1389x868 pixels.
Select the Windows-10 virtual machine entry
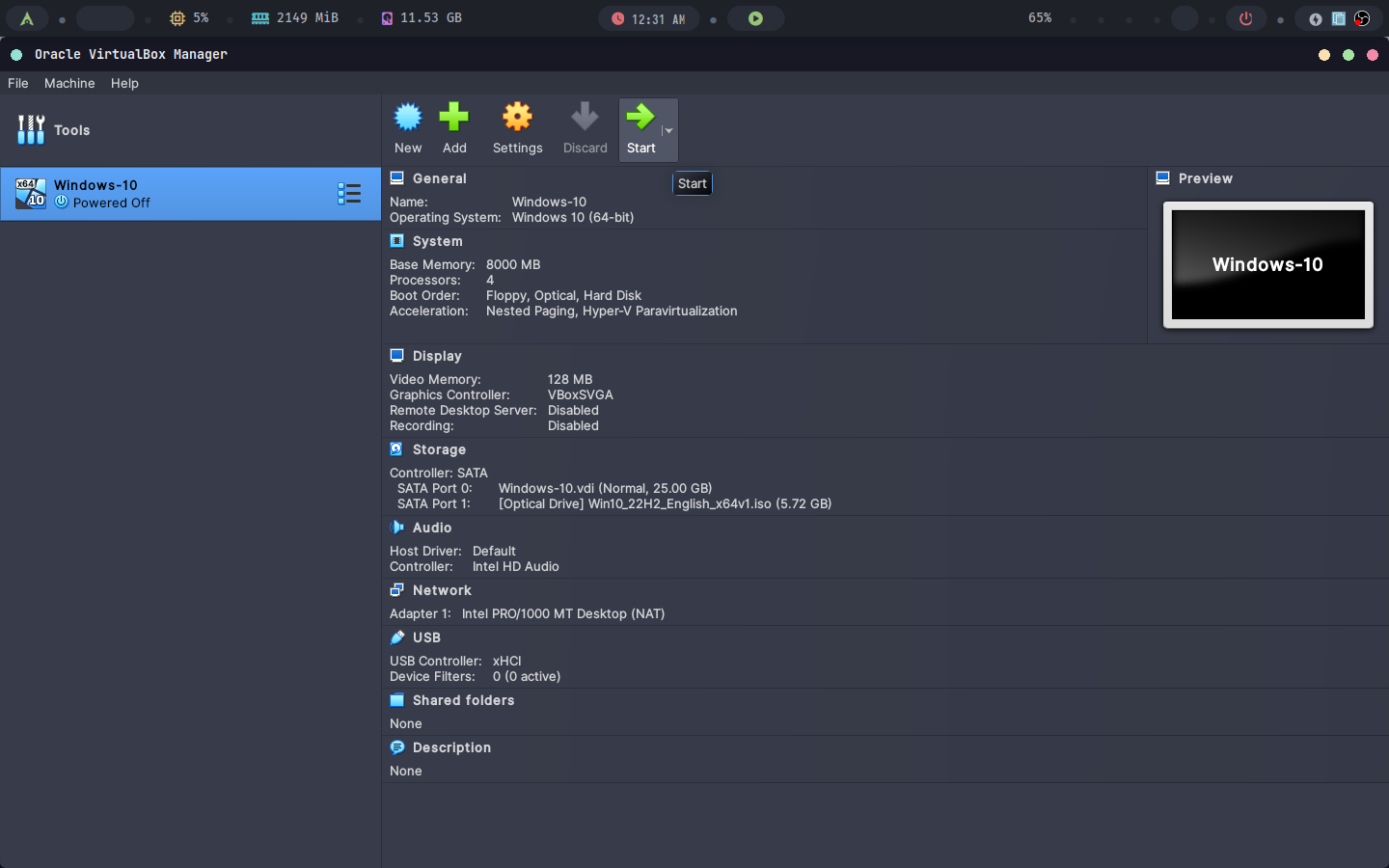pyautogui.click(x=174, y=194)
